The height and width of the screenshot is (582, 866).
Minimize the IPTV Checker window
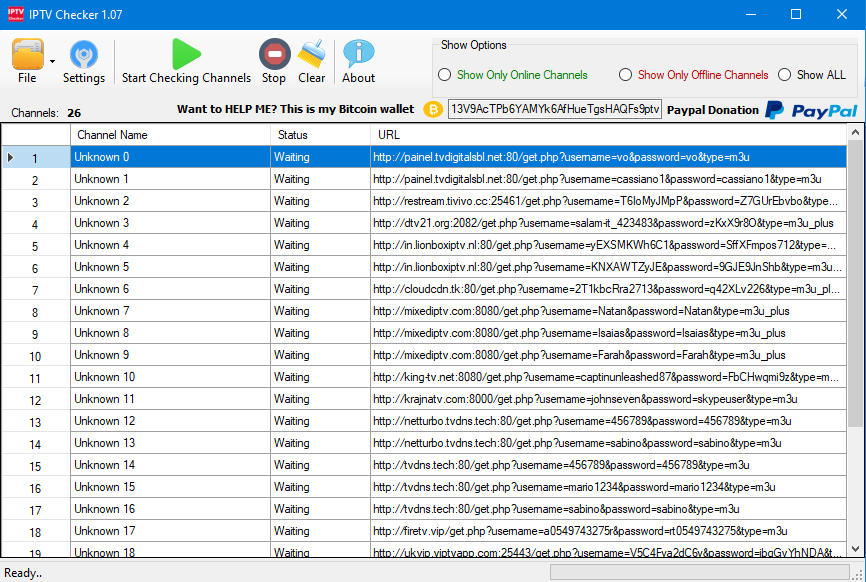pos(751,14)
